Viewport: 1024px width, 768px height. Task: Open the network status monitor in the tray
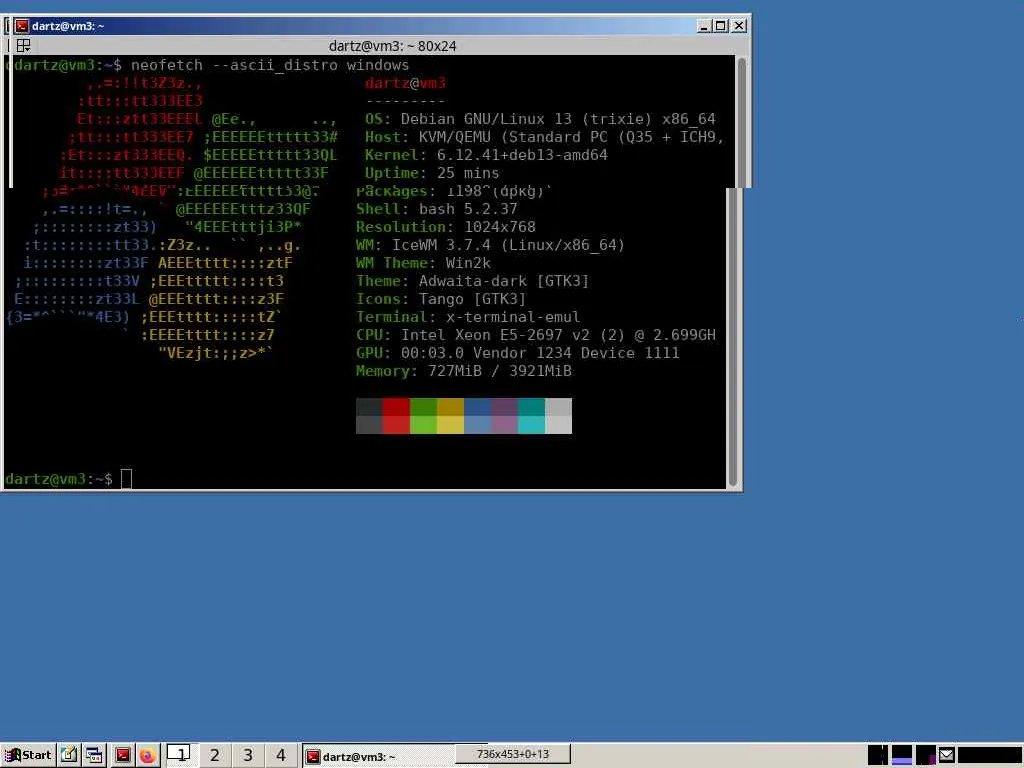[x=925, y=755]
